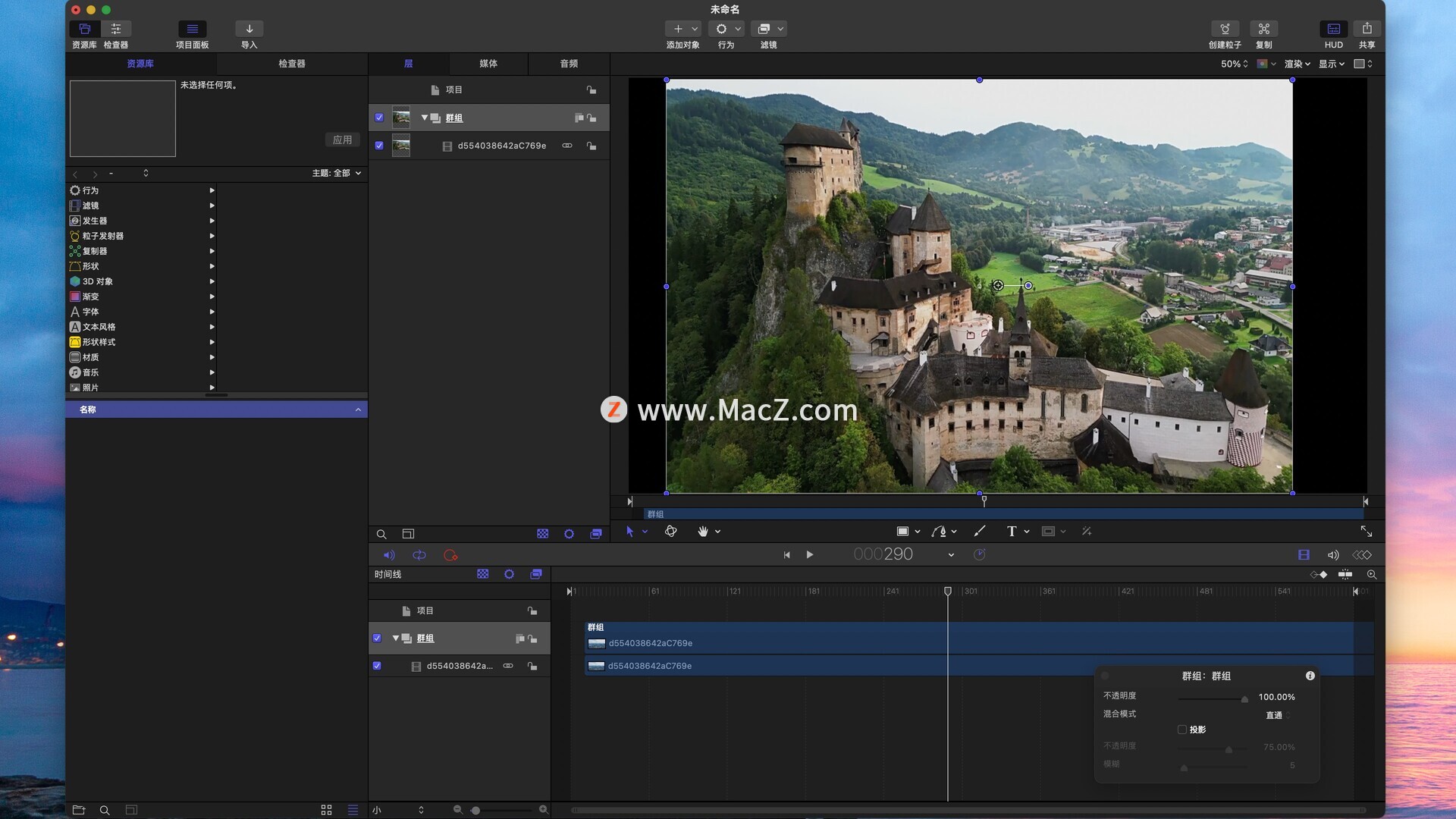Select the pan hand tool
This screenshot has height=819, width=1456.
click(702, 532)
